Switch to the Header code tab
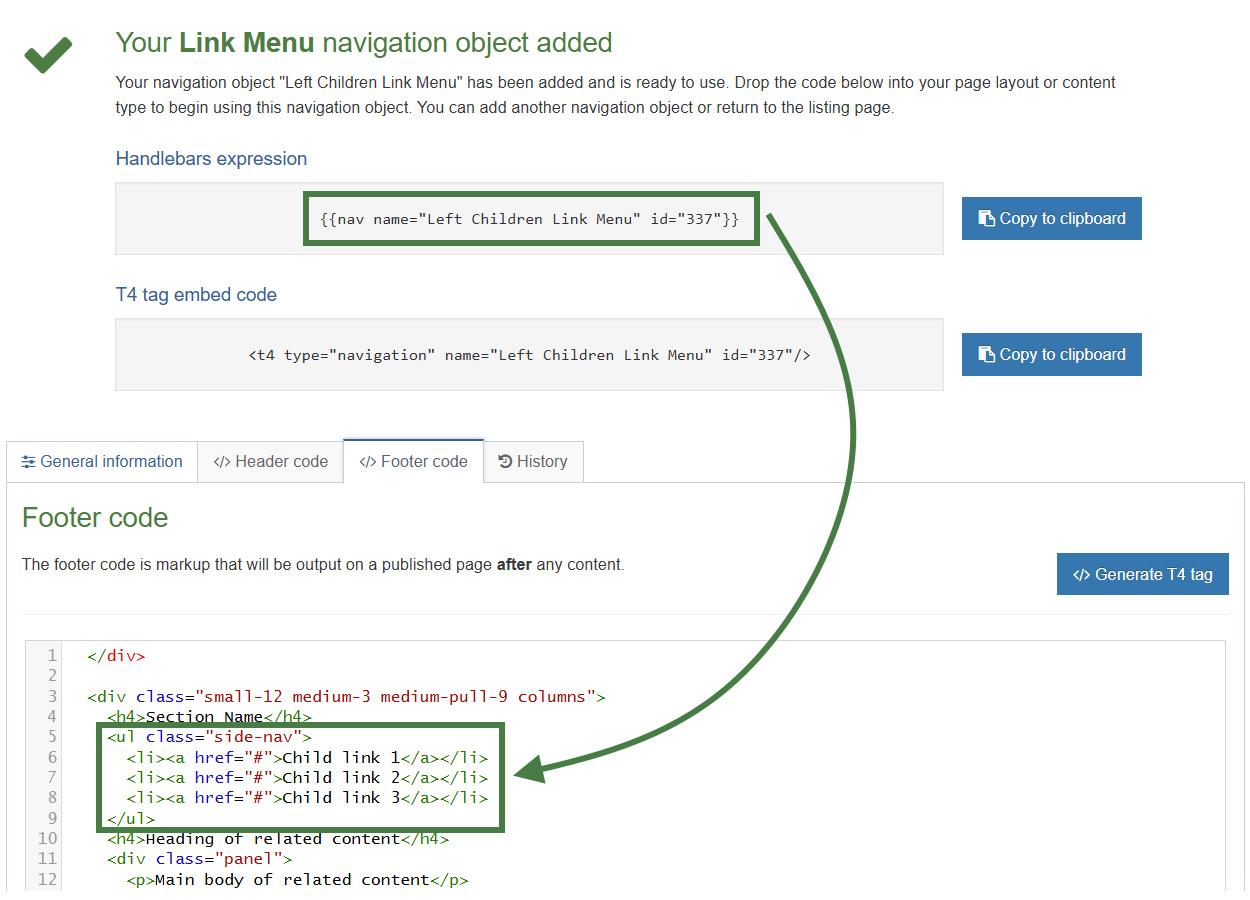This screenshot has height=900, width=1250. pyautogui.click(x=270, y=461)
